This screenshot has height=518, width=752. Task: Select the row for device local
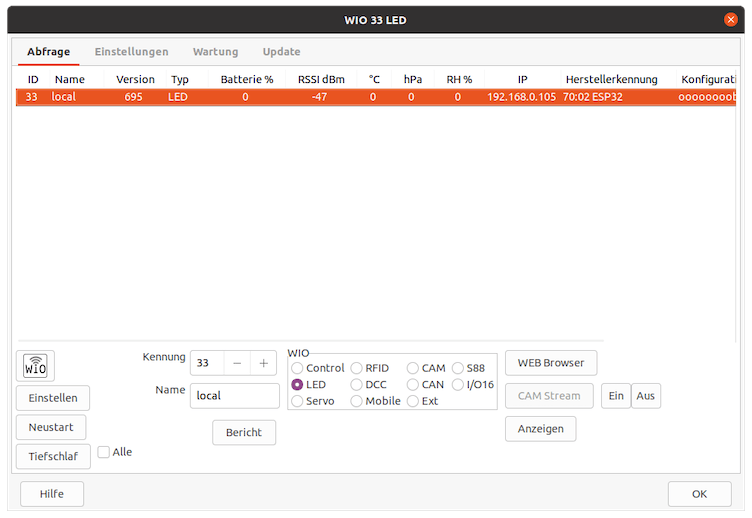tap(300, 97)
